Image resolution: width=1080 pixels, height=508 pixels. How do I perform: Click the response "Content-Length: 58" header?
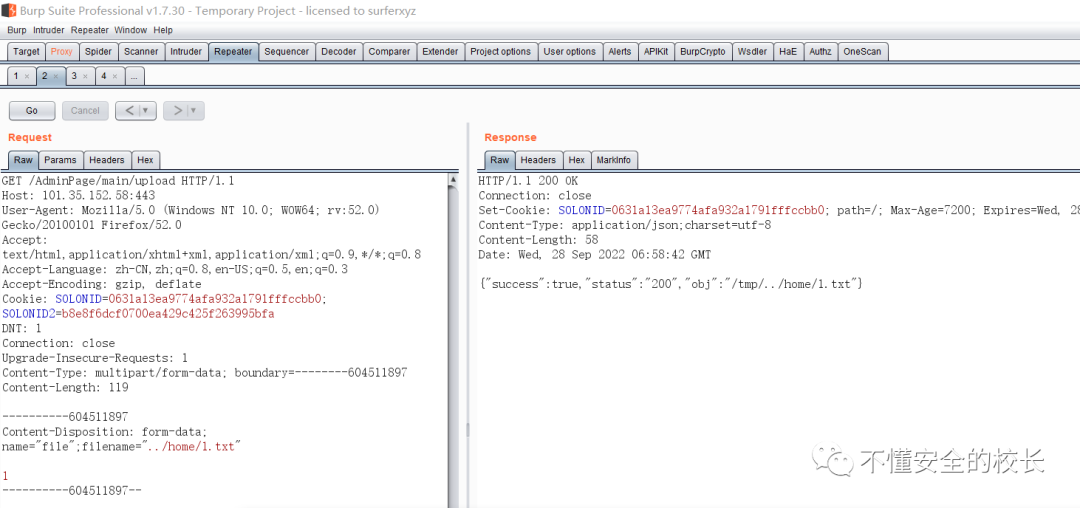538,240
